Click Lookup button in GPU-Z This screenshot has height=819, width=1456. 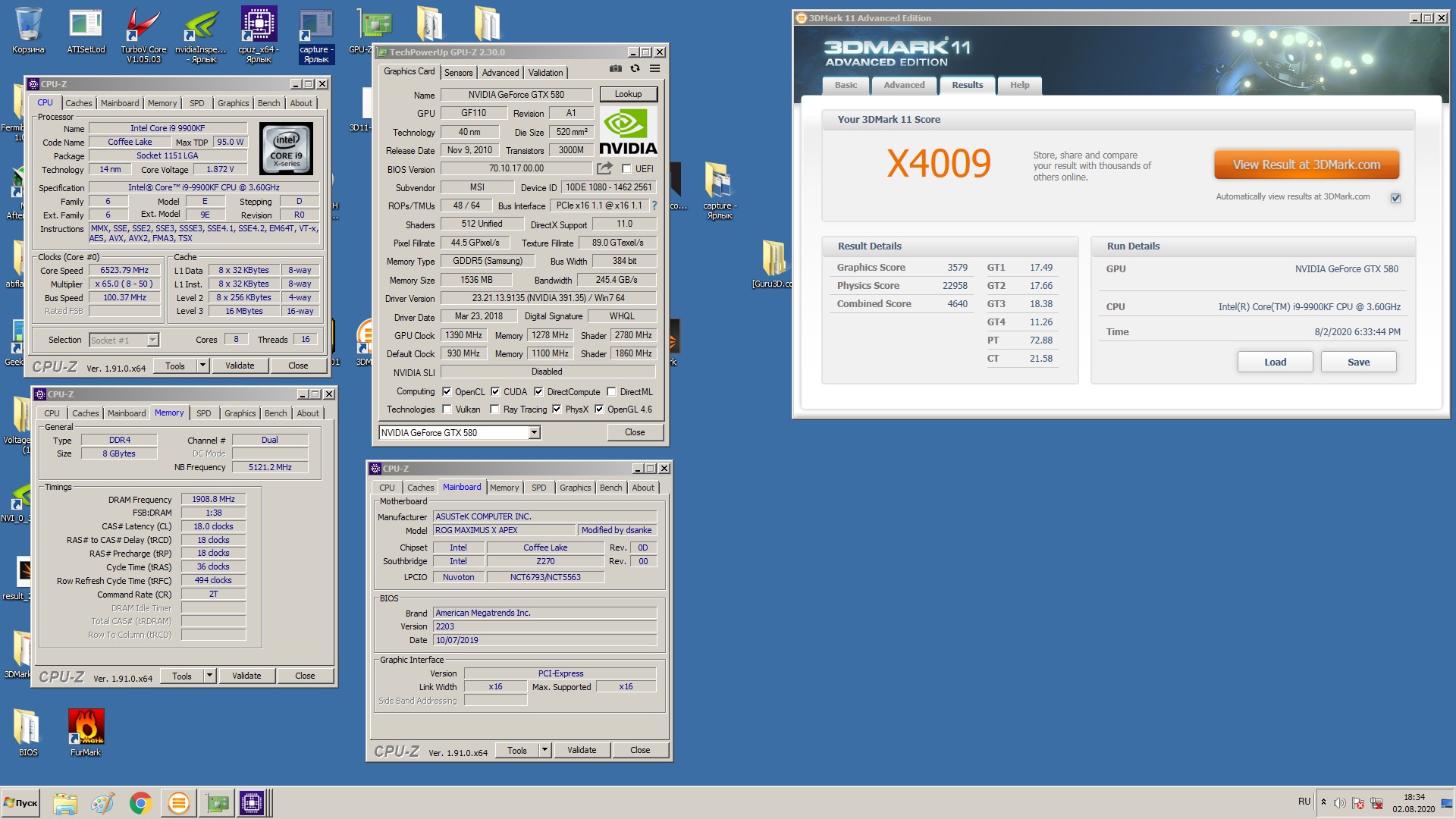coord(628,94)
